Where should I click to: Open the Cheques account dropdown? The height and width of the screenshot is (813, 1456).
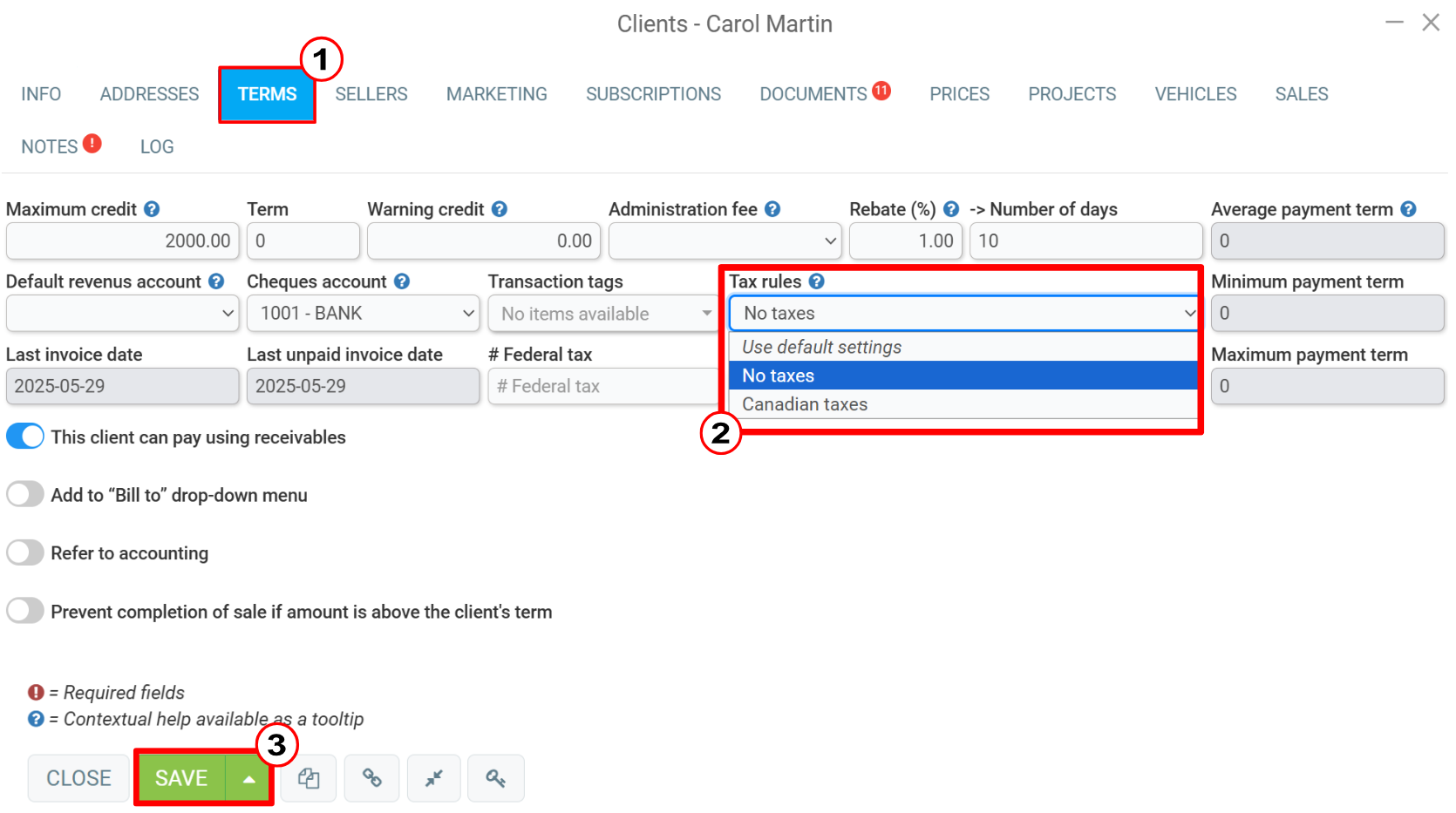click(363, 313)
